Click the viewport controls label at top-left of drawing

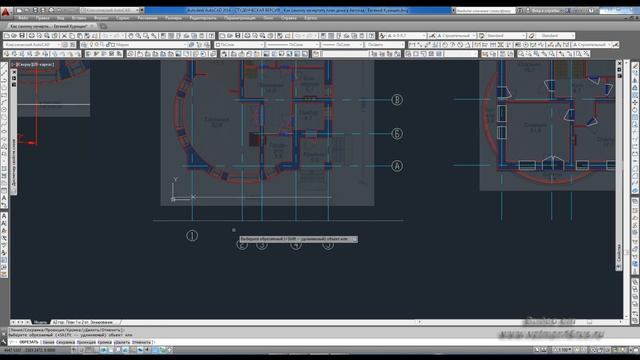[x=34, y=64]
